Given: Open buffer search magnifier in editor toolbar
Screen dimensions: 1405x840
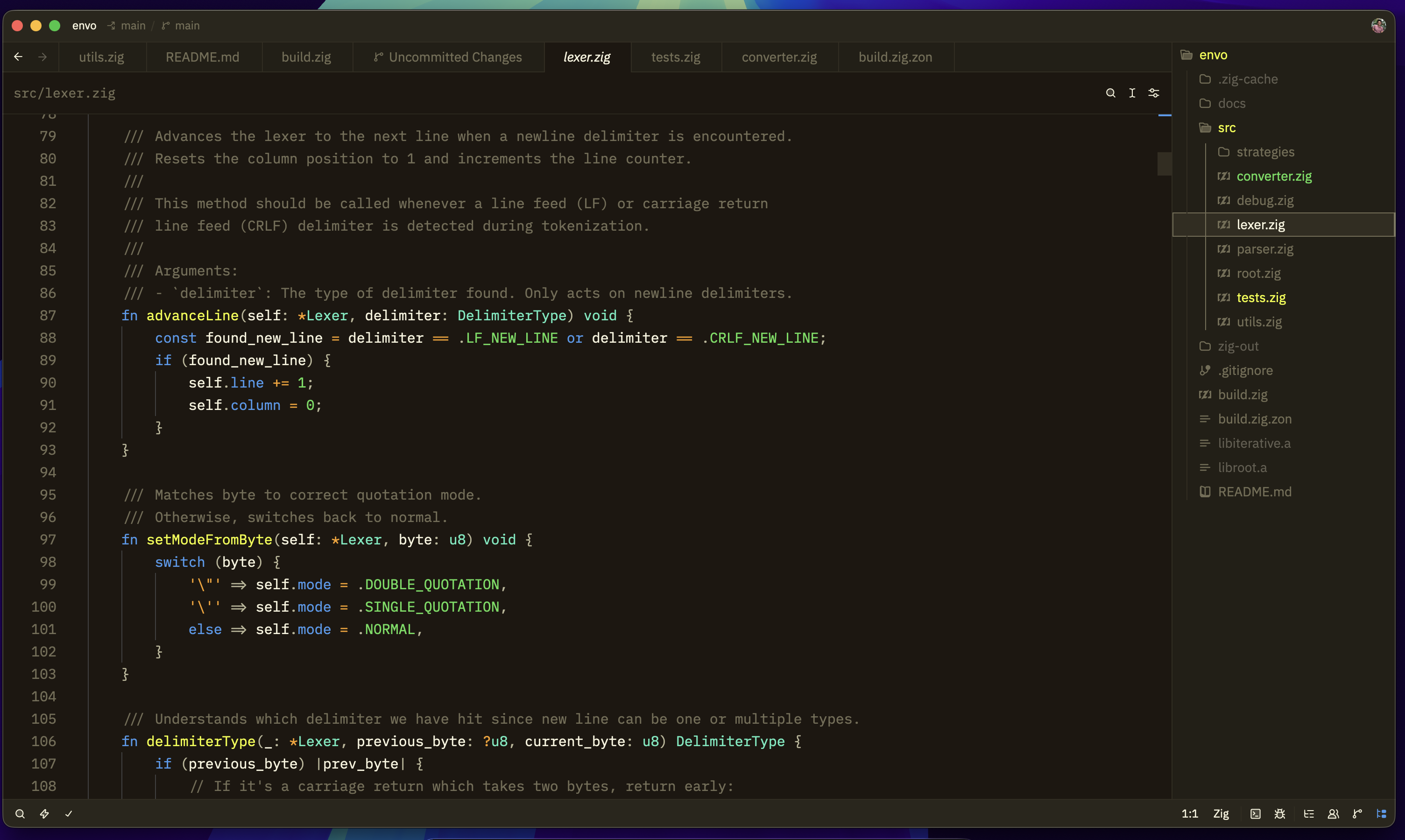Looking at the screenshot, I should click(x=1111, y=93).
